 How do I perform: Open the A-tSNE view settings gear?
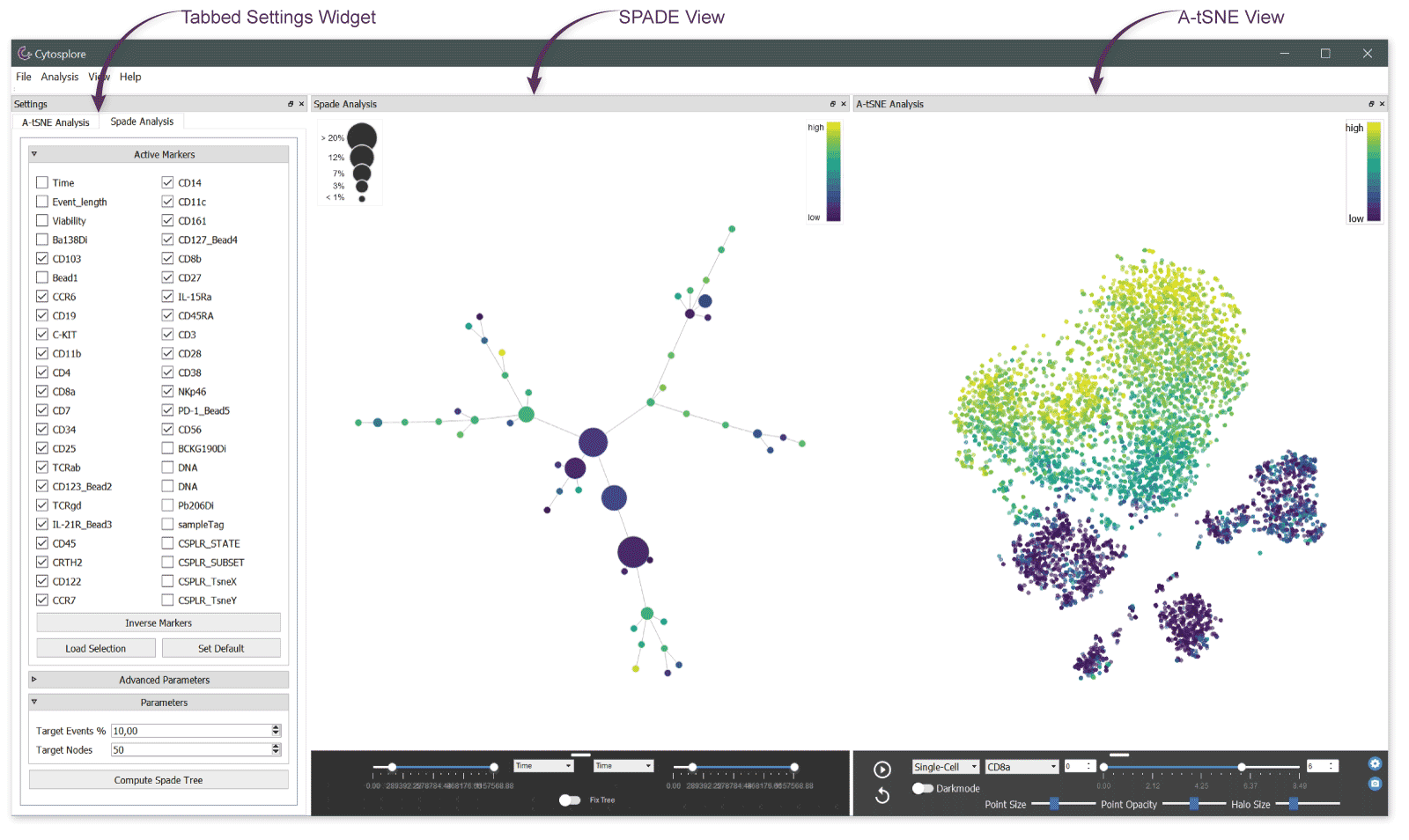pyautogui.click(x=1375, y=764)
